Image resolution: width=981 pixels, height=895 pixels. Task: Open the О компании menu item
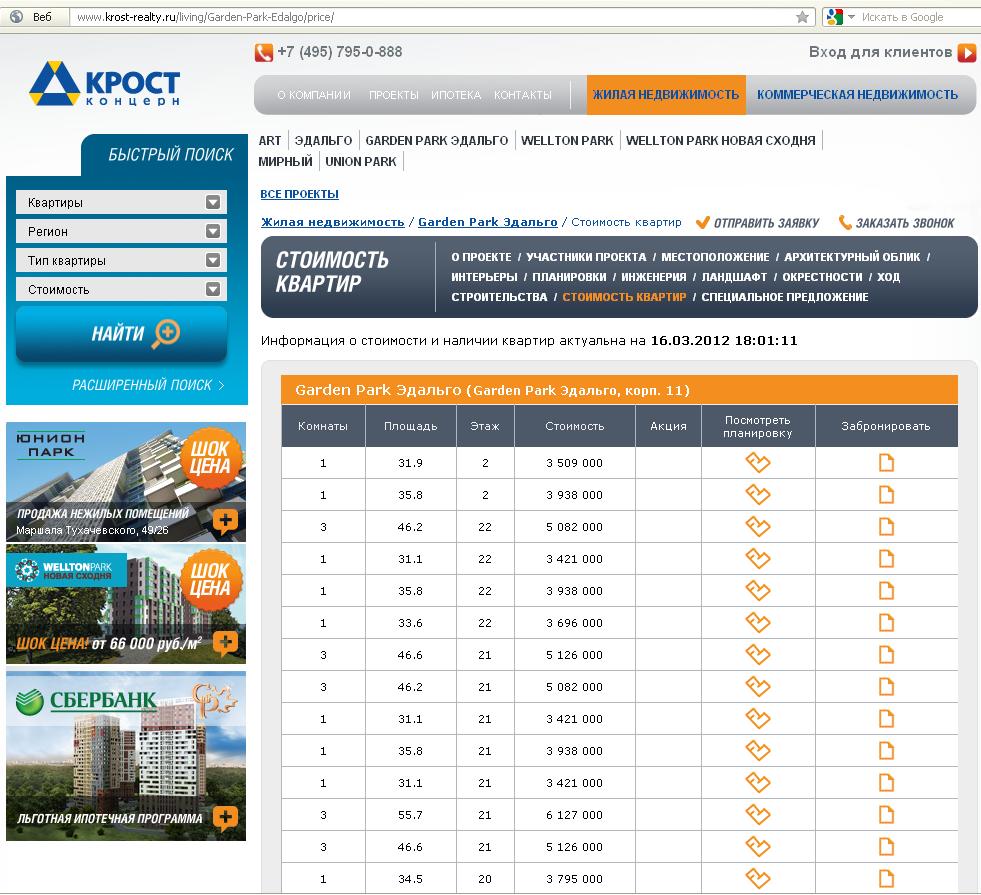(x=313, y=95)
